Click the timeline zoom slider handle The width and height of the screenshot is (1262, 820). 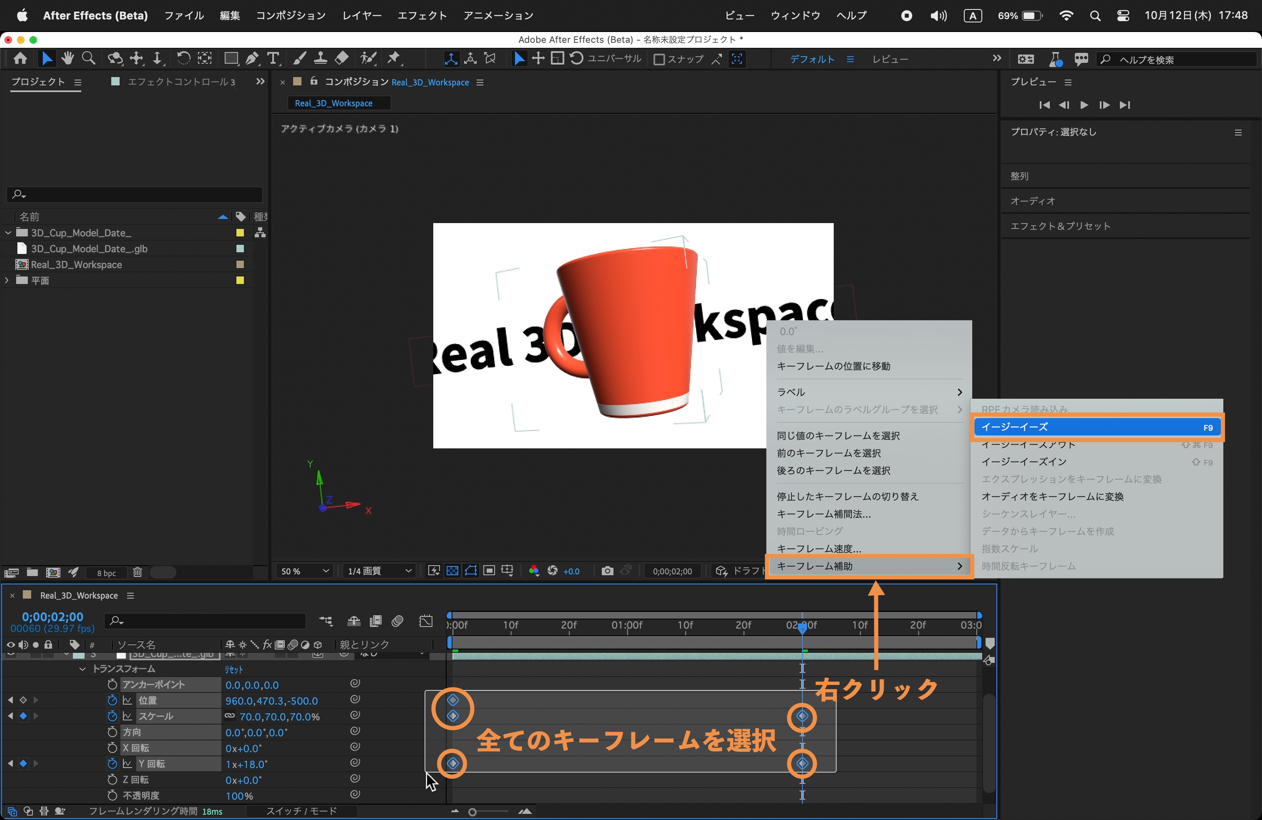(x=473, y=812)
